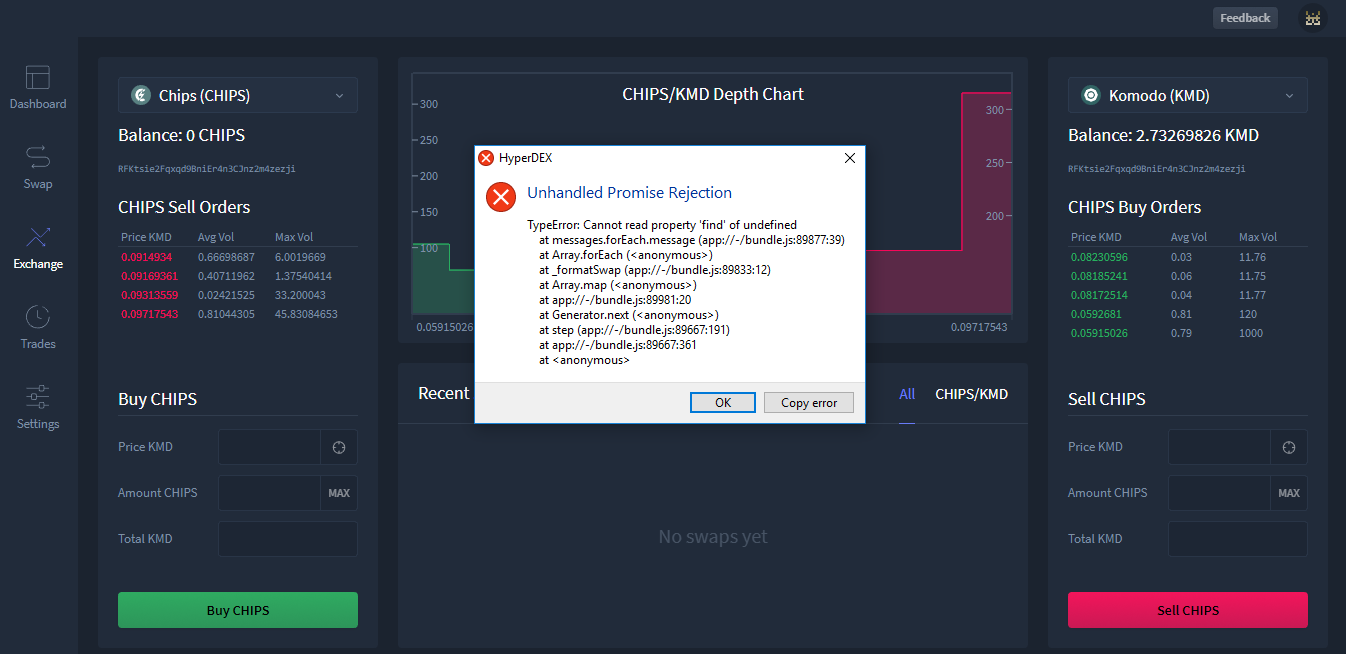1346x654 pixels.
Task: Click the price refresh icon under Buy CHIPS
Action: point(340,447)
